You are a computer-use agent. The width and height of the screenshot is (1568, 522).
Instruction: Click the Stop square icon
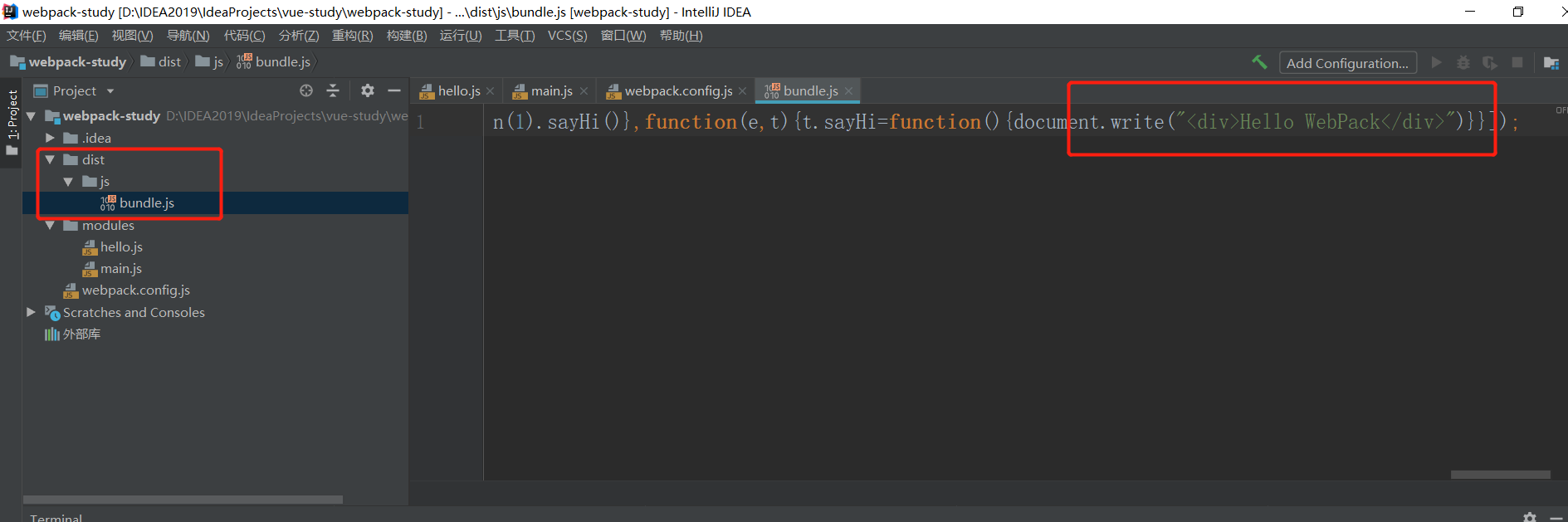click(x=1517, y=63)
